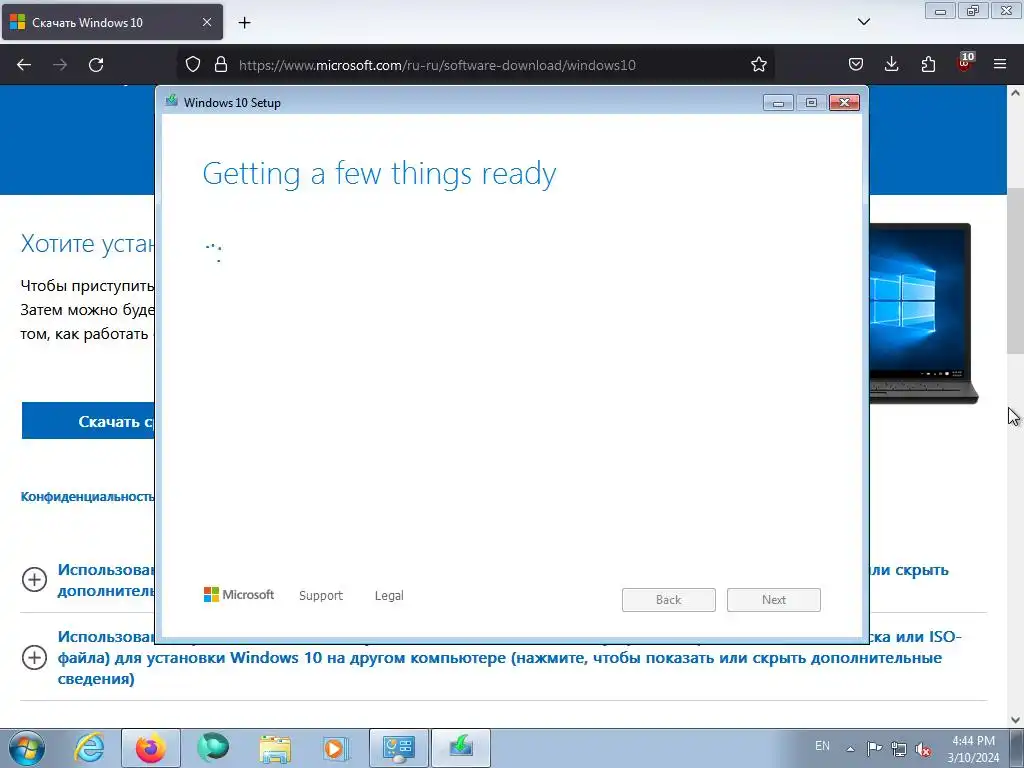The image size is (1024, 768).
Task: Click the Support link in Windows 10 Setup
Action: [x=321, y=596]
